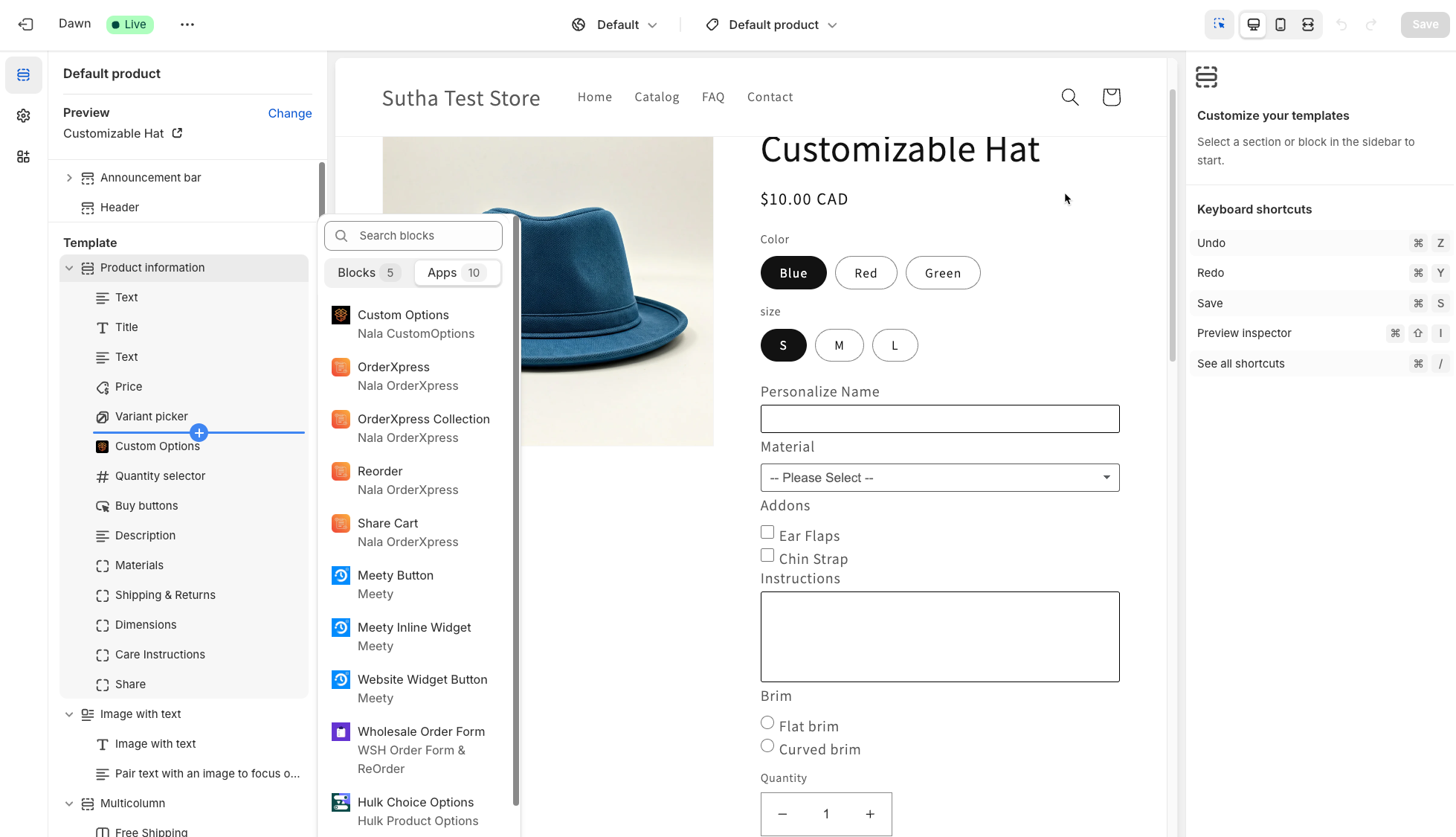Image resolution: width=1456 pixels, height=837 pixels.
Task: Open the Material Please Select dropdown
Action: [939, 478]
